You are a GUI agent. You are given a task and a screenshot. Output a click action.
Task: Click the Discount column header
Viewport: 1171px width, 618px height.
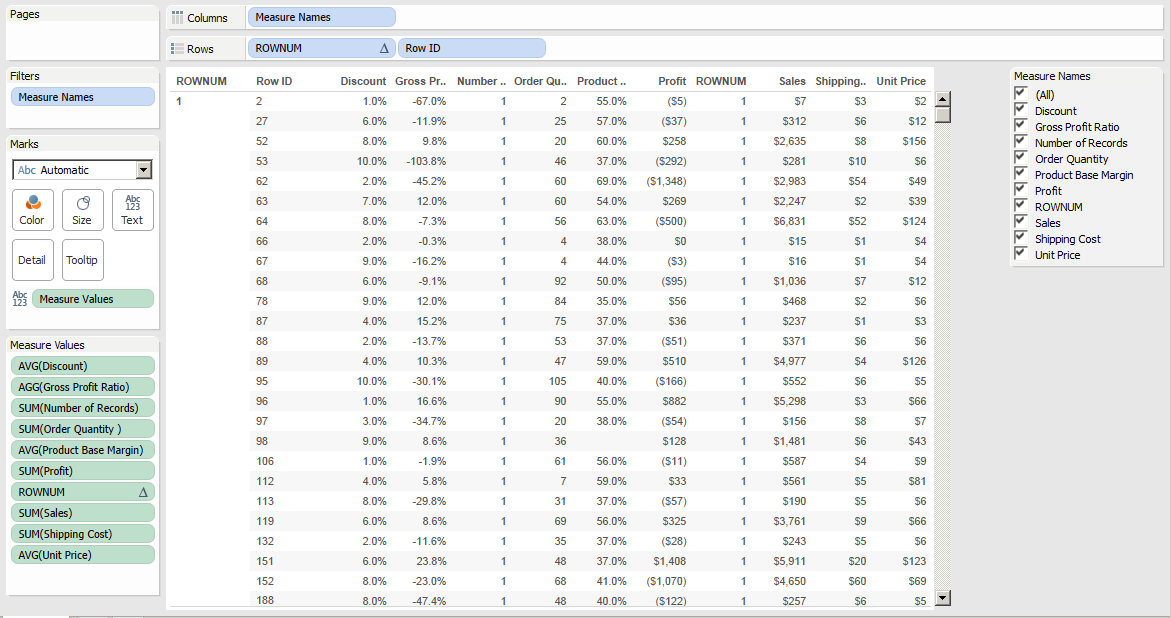click(x=363, y=81)
